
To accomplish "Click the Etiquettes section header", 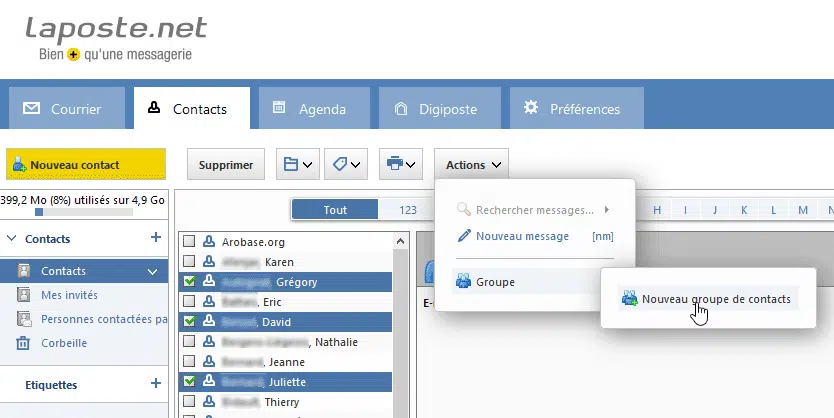I will [51, 384].
